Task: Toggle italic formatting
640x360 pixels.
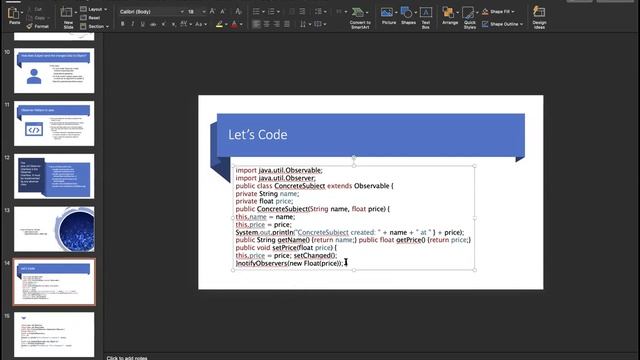Action: (x=132, y=24)
